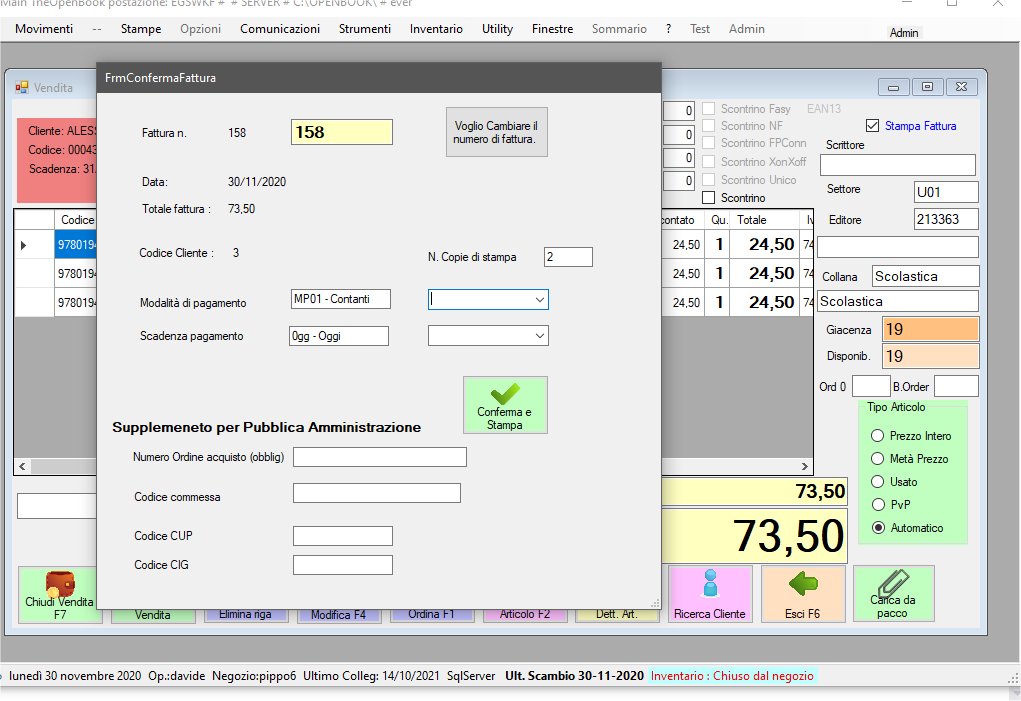Check the Scontrino Fasy option

click(709, 109)
